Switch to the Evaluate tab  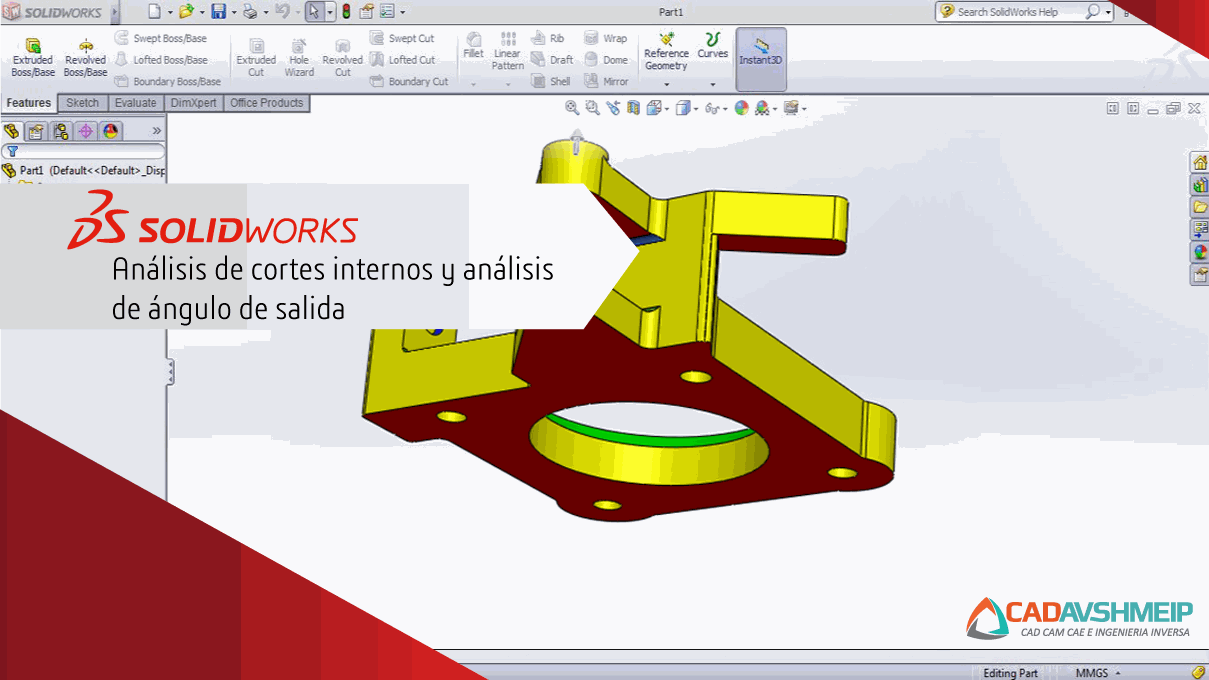pos(136,103)
